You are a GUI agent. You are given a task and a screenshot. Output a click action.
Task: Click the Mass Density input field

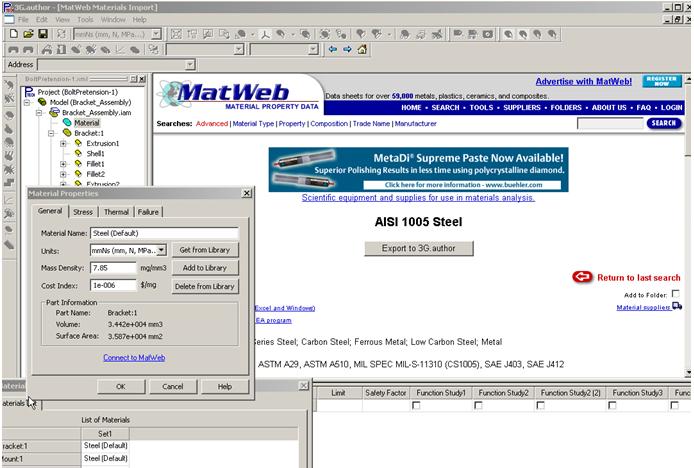(113, 267)
